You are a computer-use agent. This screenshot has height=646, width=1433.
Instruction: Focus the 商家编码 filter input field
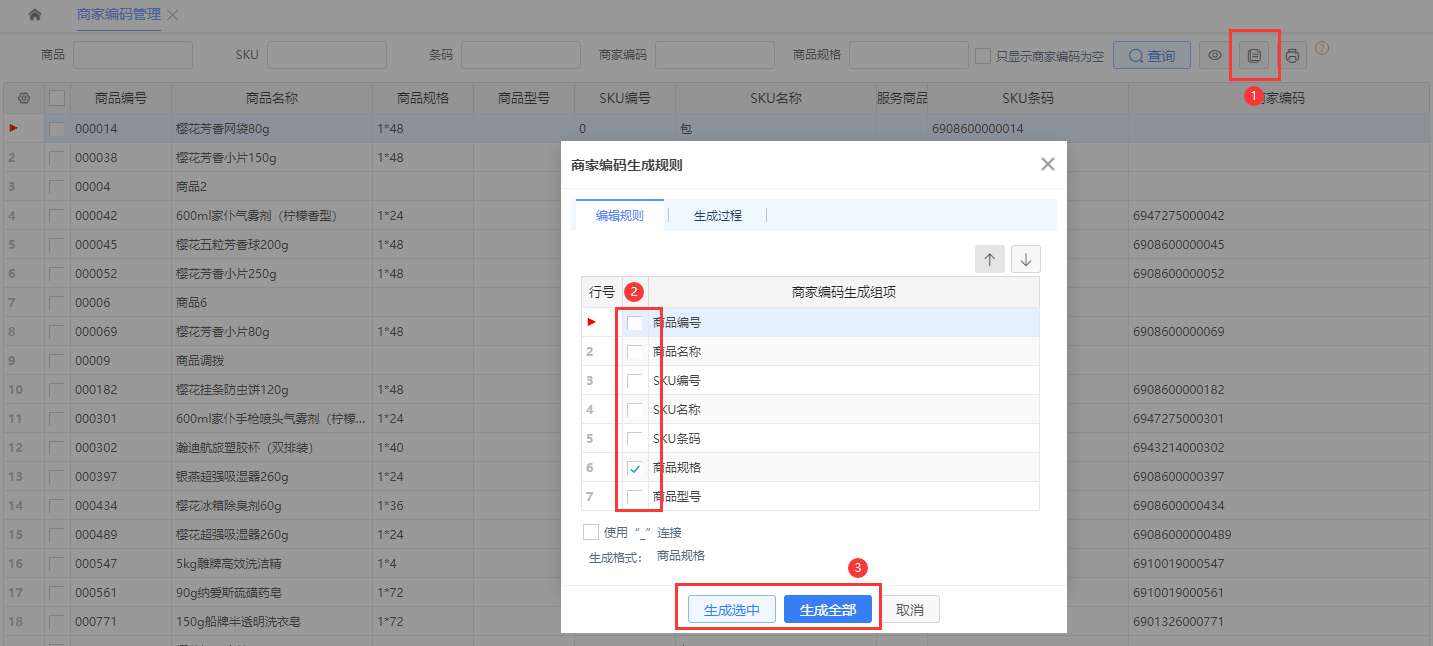(x=715, y=55)
